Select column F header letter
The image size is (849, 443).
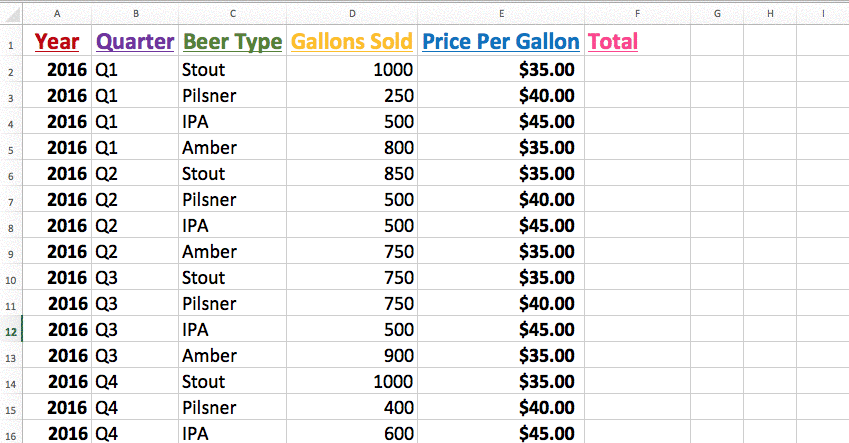pyautogui.click(x=637, y=13)
